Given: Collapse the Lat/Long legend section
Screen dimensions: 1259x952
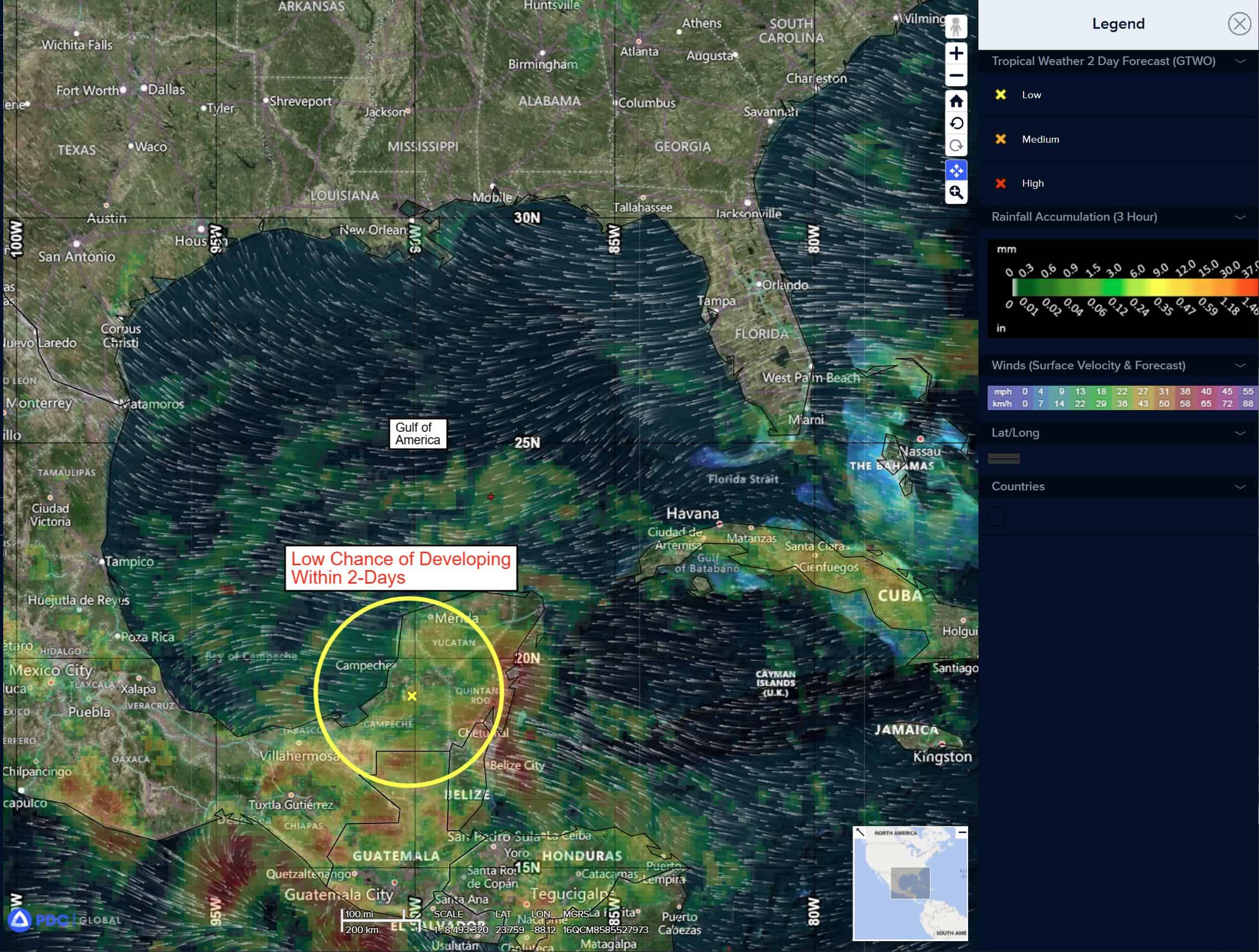Looking at the screenshot, I should tap(1239, 433).
